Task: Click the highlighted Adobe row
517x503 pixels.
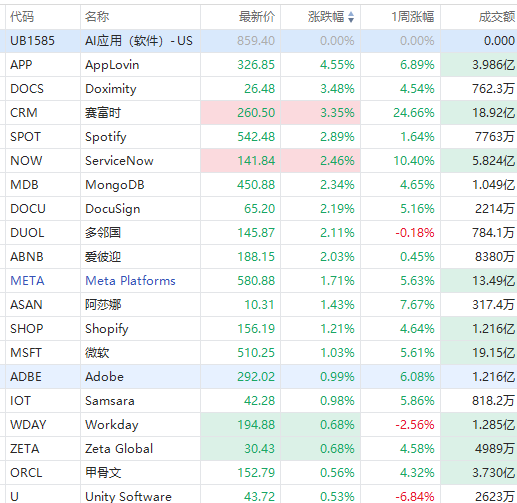Action: (258, 377)
